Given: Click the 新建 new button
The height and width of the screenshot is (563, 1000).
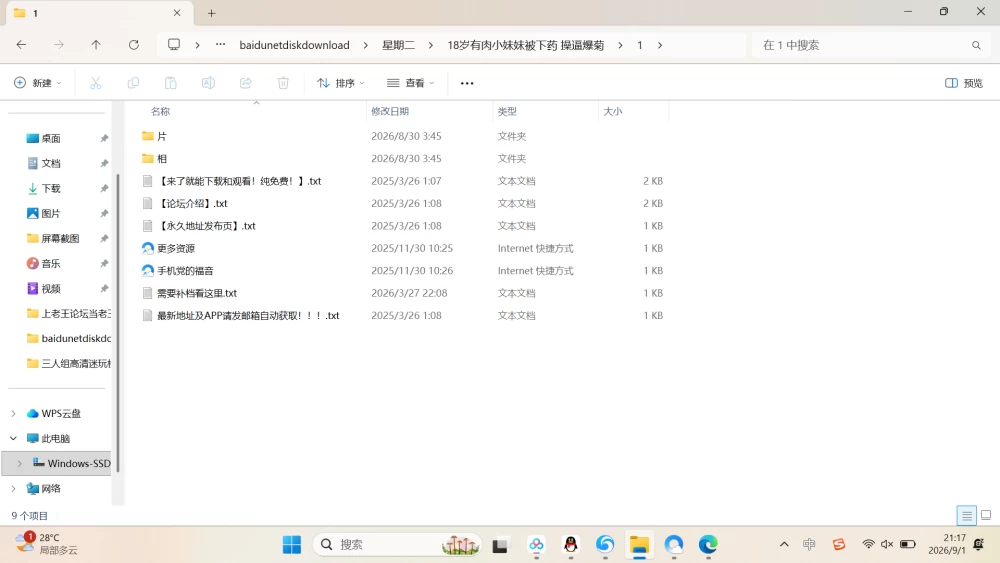Looking at the screenshot, I should click(38, 83).
